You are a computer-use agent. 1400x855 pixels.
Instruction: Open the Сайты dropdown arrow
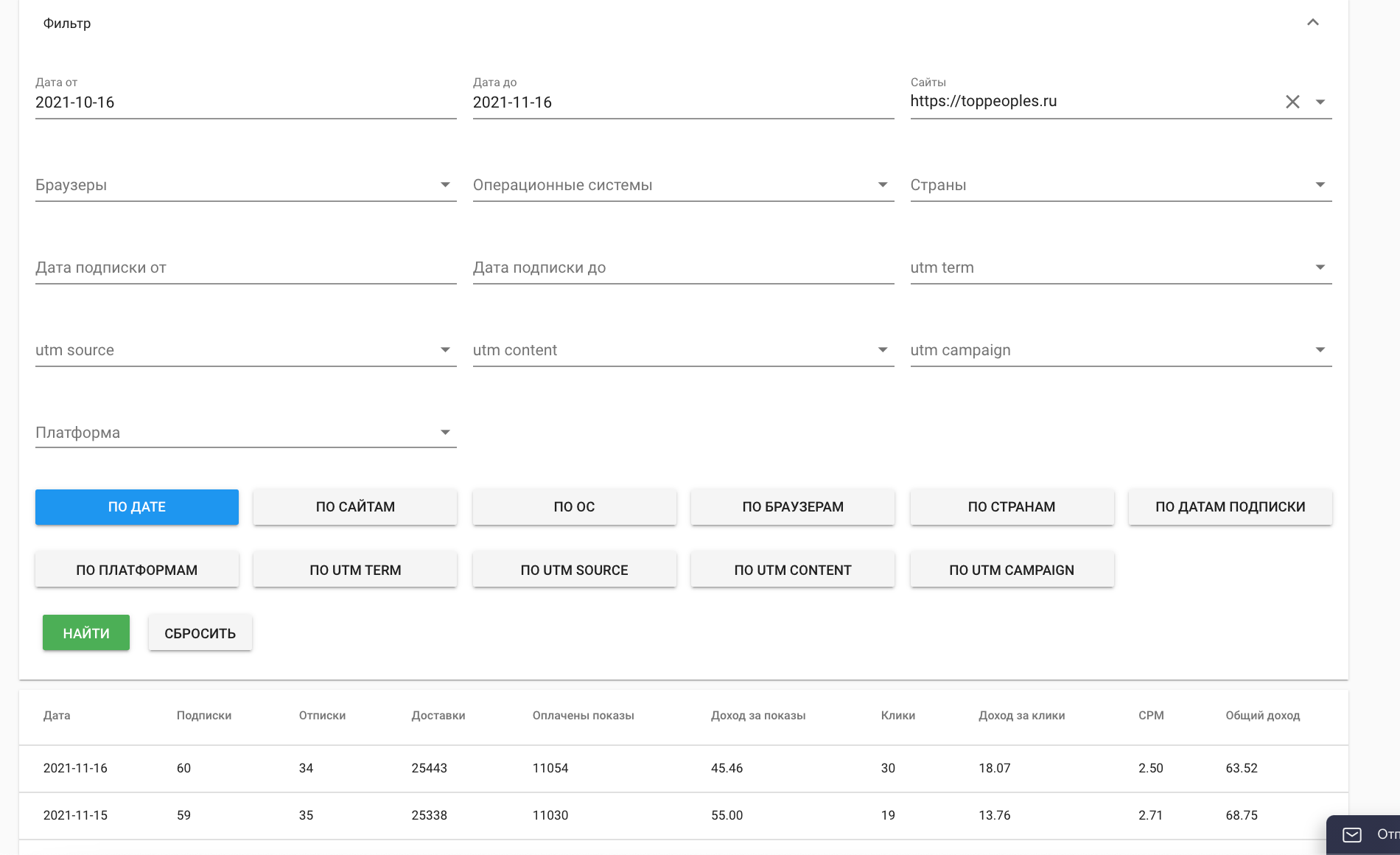[x=1320, y=102]
